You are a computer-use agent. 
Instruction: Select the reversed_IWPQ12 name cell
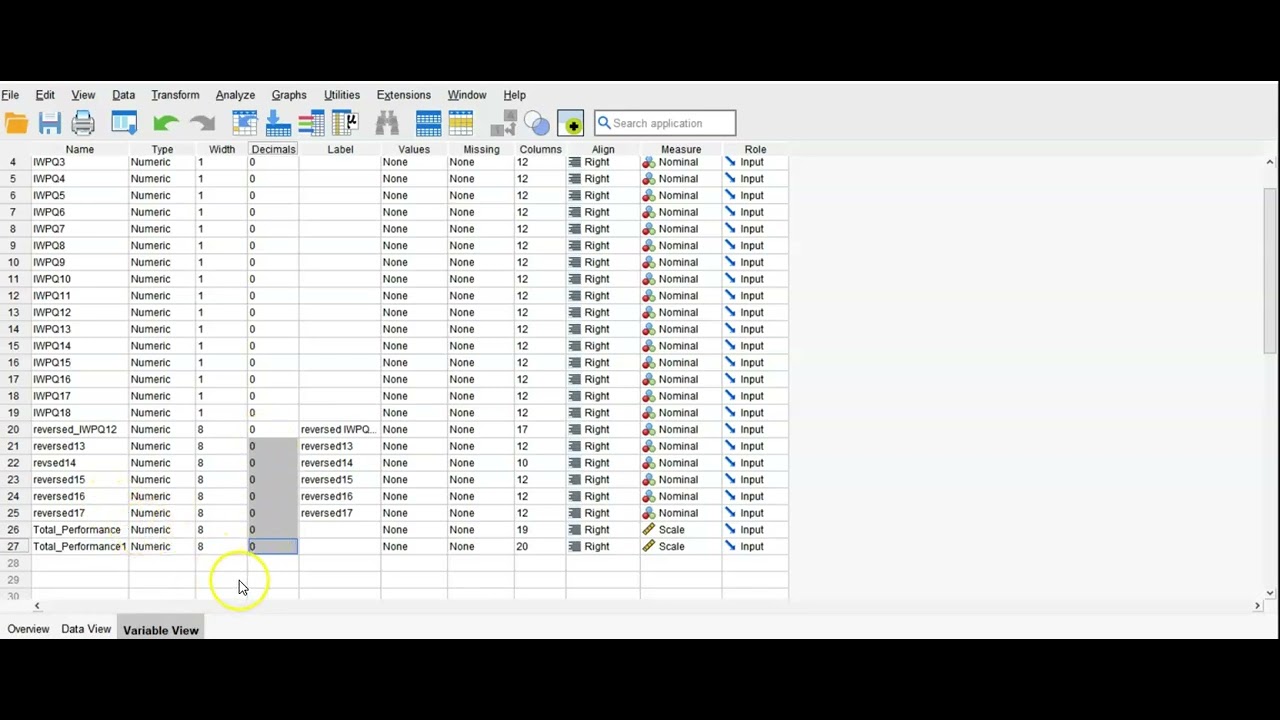click(79, 429)
